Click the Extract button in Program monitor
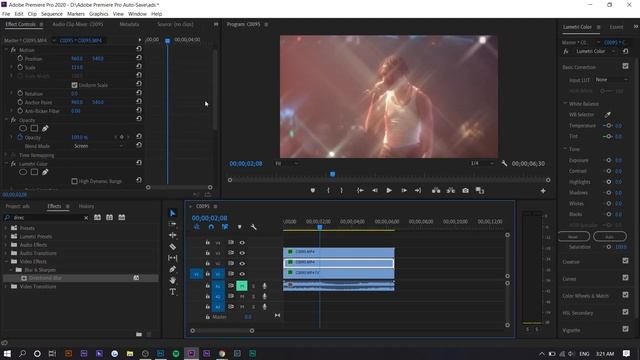 pos(451,191)
